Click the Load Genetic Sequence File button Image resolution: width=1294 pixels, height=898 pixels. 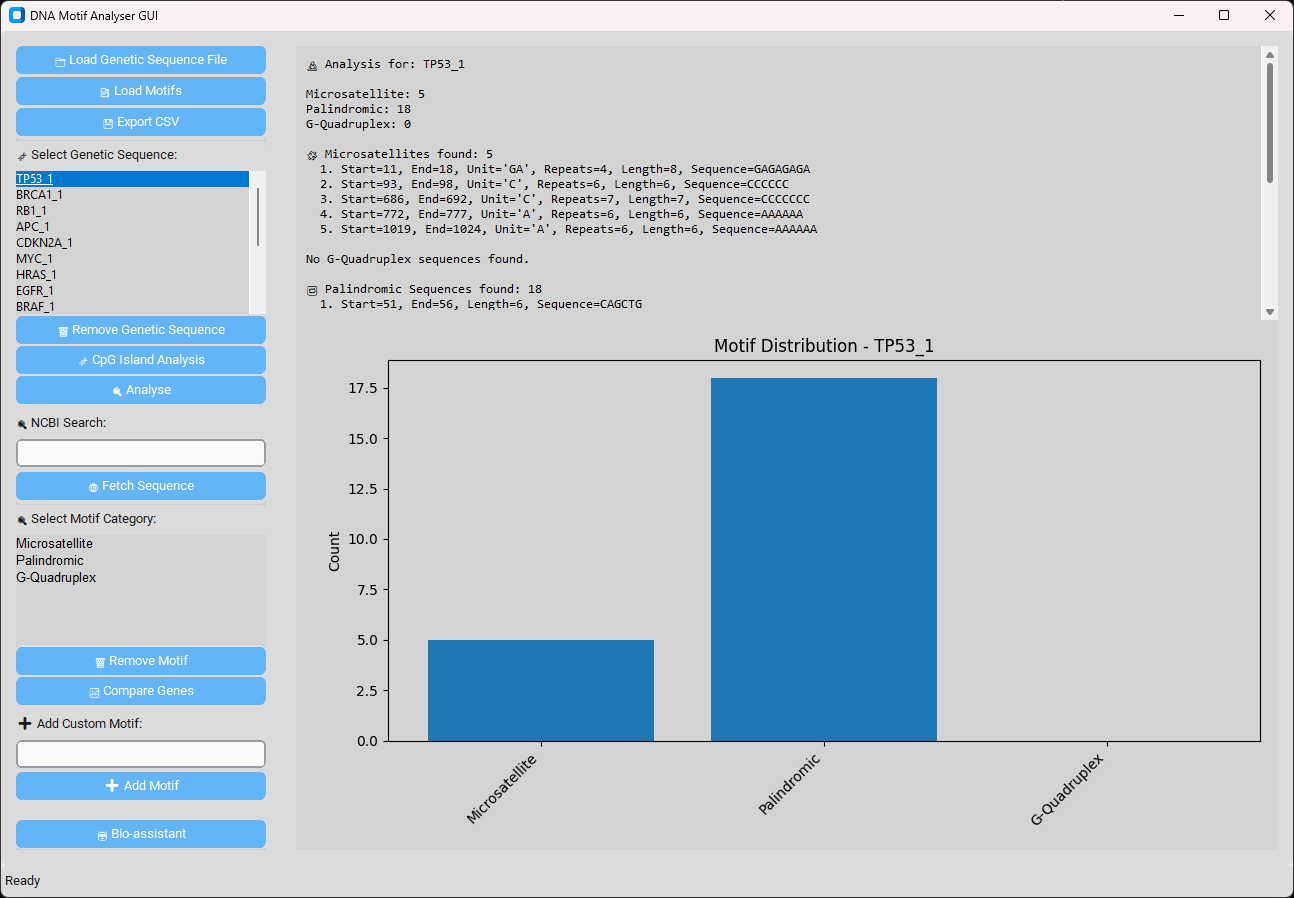[x=141, y=60]
